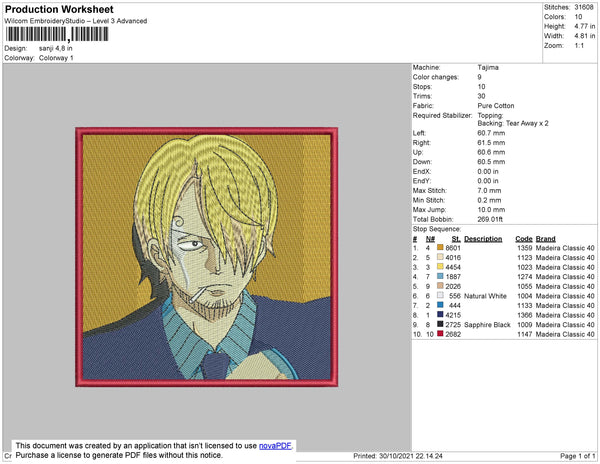Click the width value '4.81 in'
This screenshot has height=464, width=600.
point(585,36)
